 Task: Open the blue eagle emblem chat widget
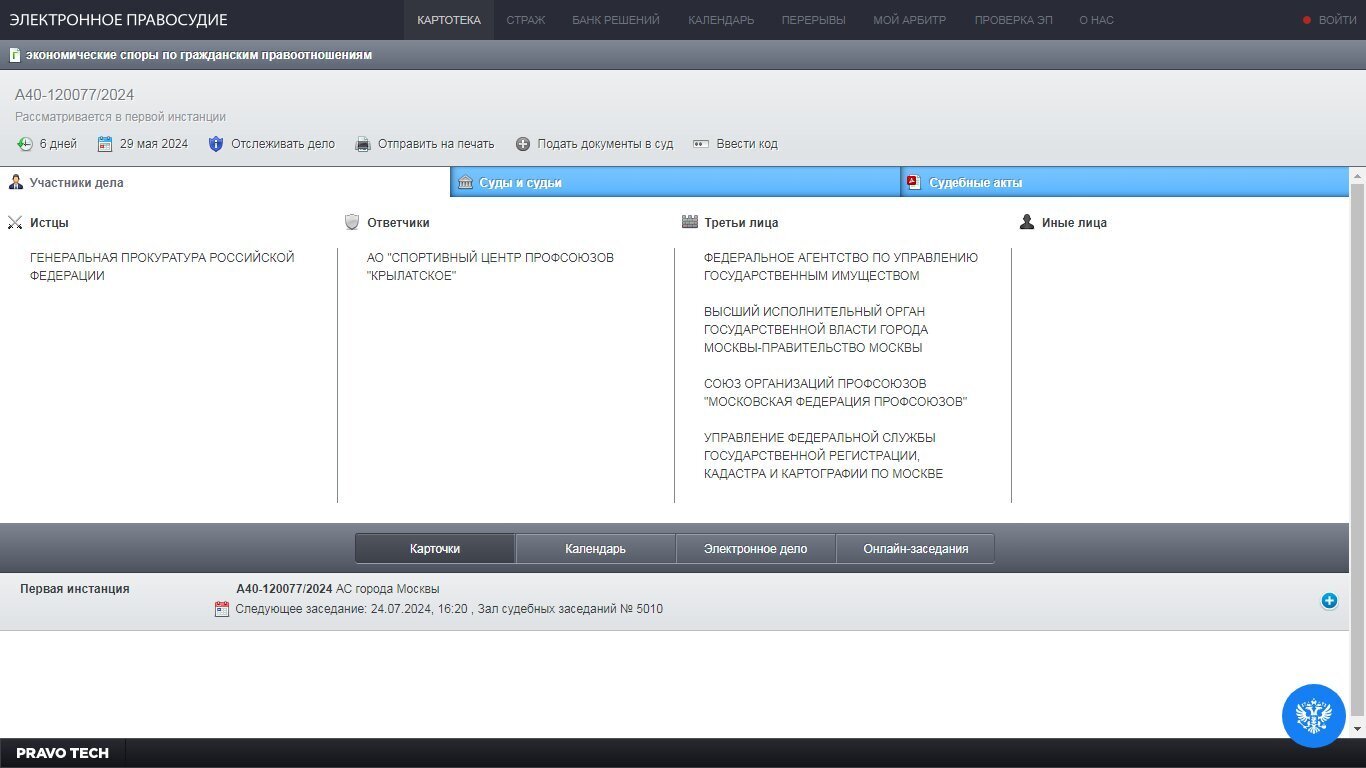pyautogui.click(x=1313, y=715)
